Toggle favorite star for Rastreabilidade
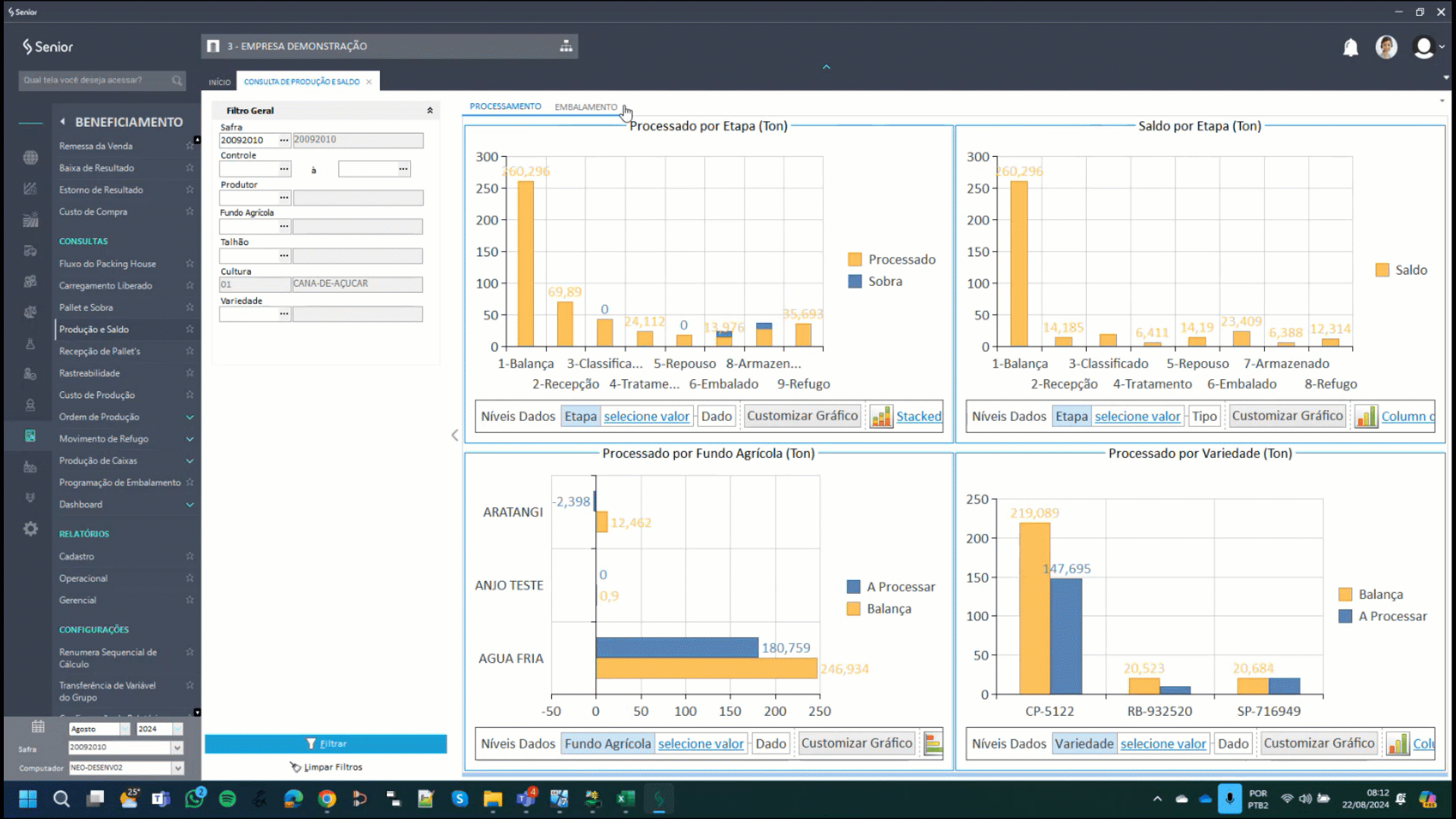Image resolution: width=1456 pixels, height=819 pixels. 190,373
